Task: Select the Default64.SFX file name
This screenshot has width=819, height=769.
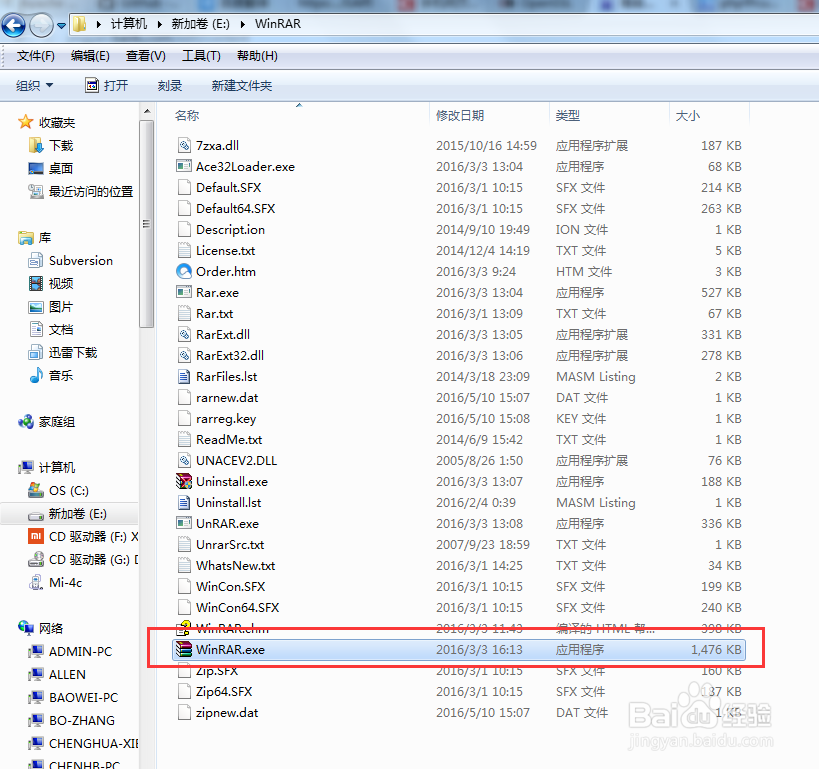Action: 236,209
